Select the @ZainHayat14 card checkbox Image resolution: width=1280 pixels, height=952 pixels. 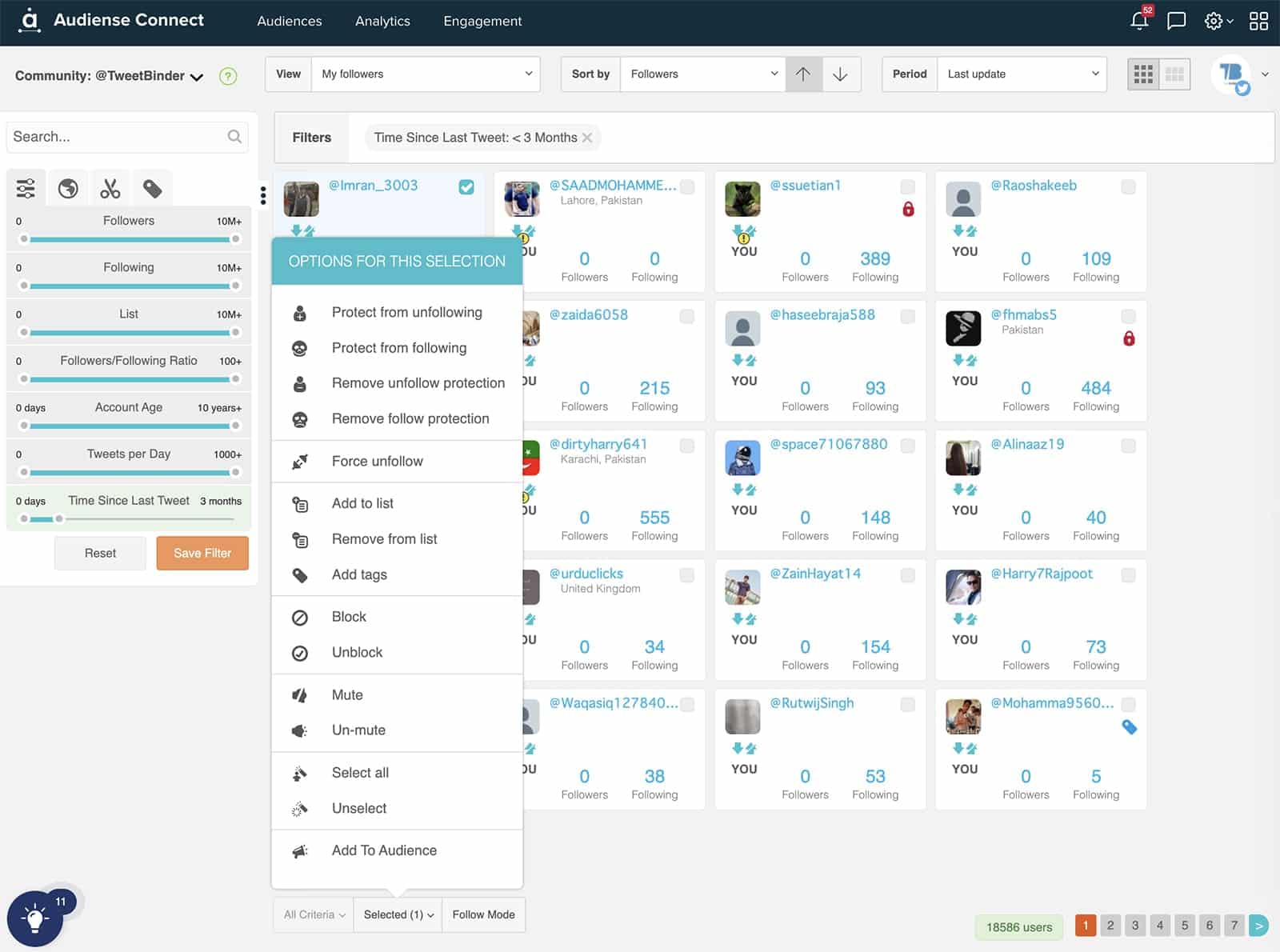[908, 575]
